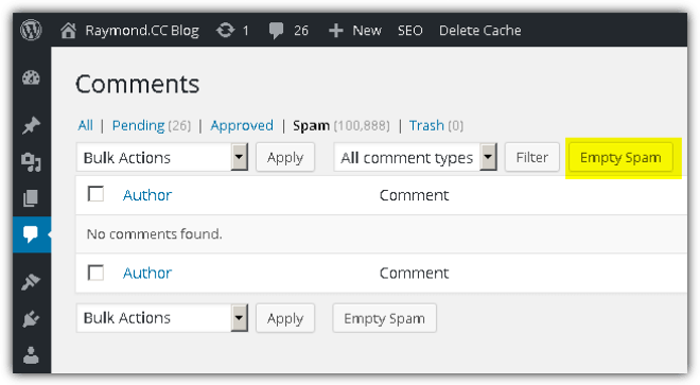This screenshot has height=385, width=700.
Task: Click the highlighted Empty Spam button
Action: pyautogui.click(x=621, y=157)
